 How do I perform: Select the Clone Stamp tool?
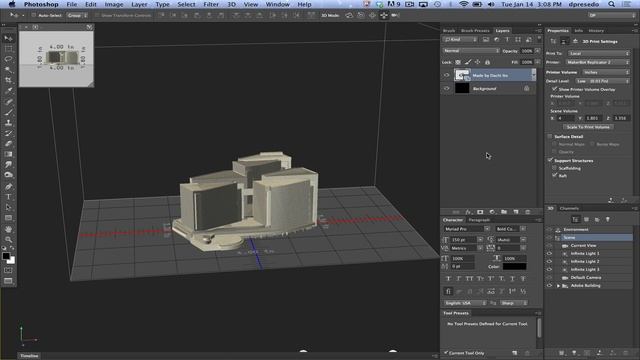tap(9, 122)
